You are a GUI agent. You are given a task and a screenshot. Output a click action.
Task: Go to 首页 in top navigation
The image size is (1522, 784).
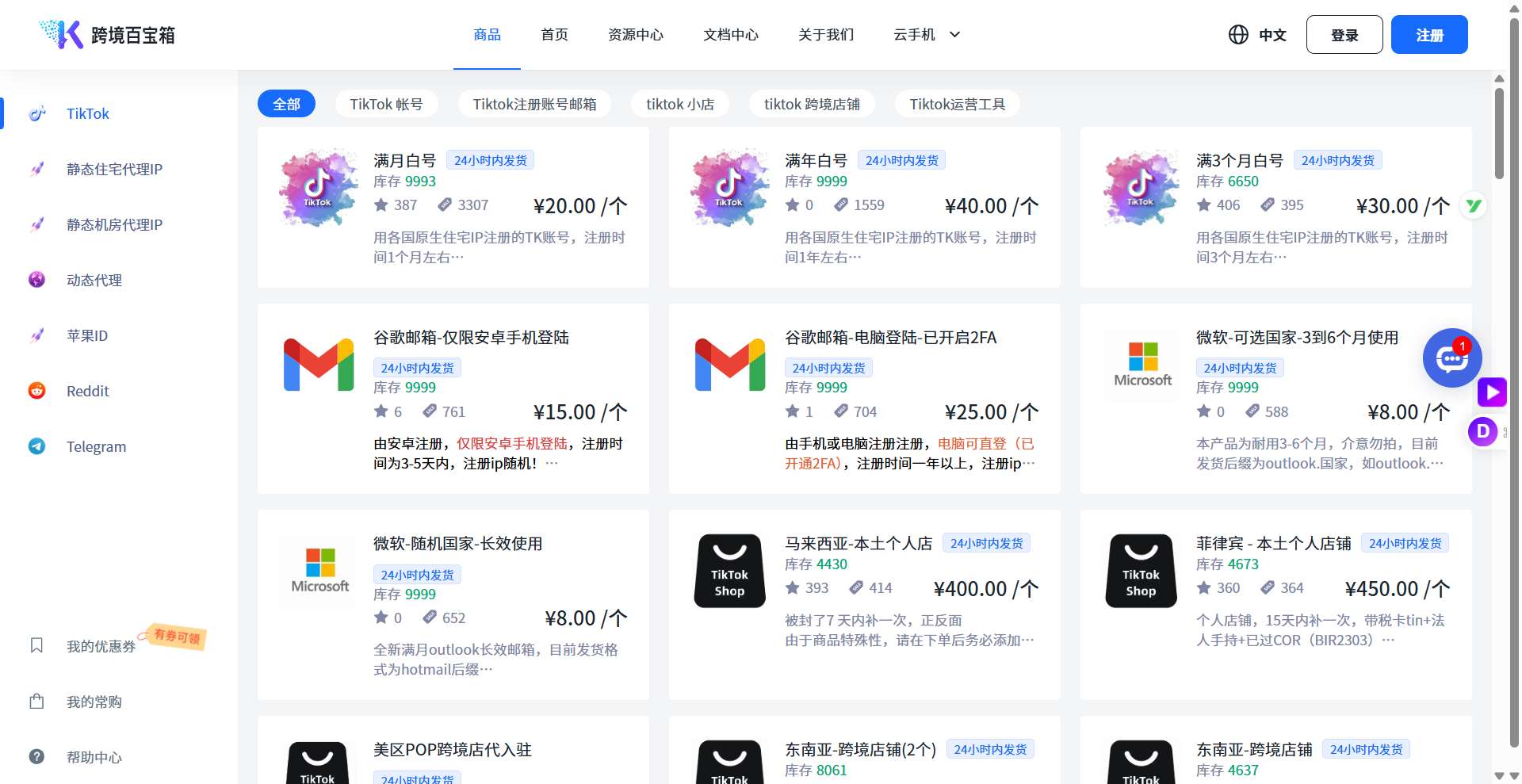tap(554, 35)
